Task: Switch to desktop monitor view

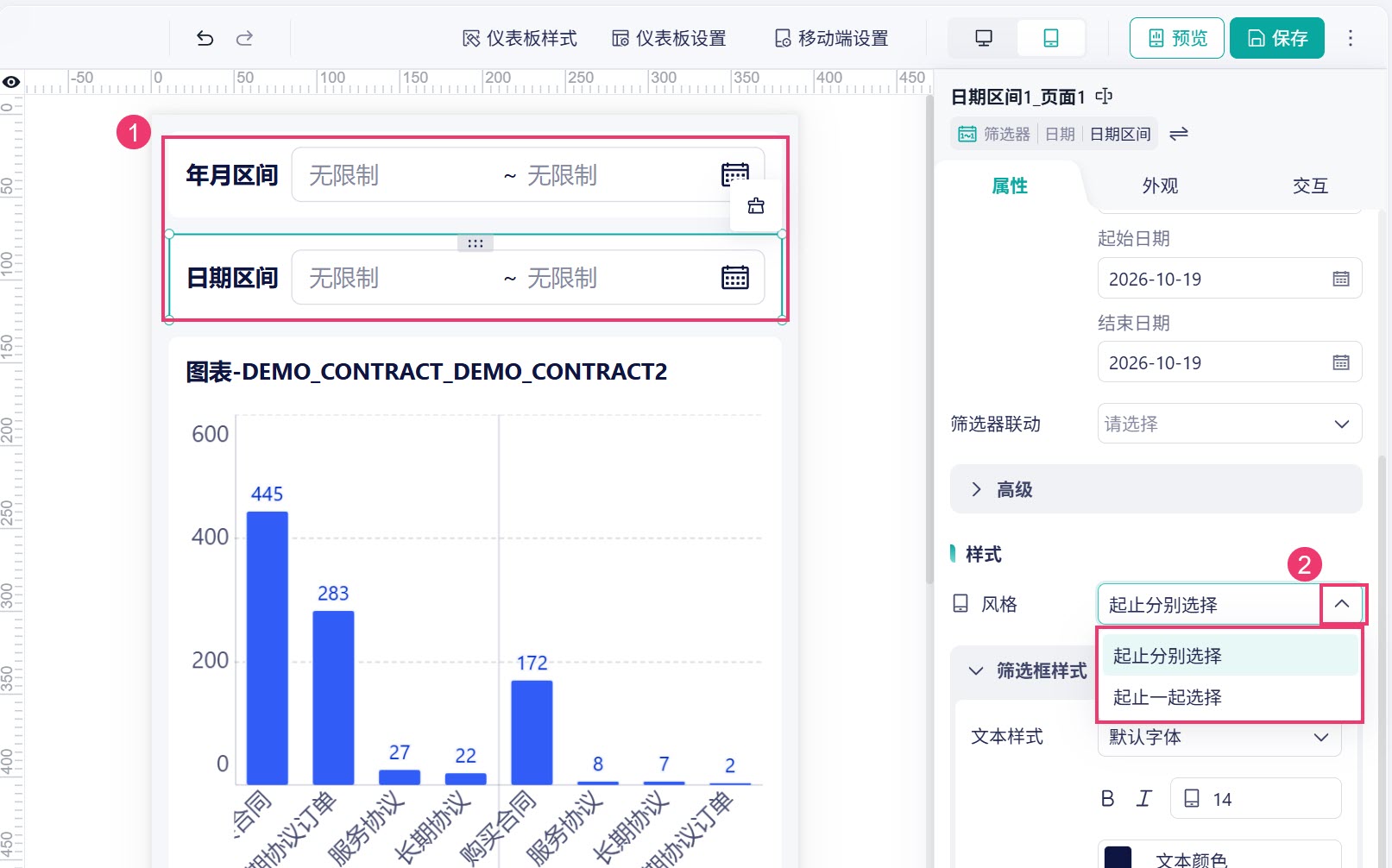Action: [x=984, y=38]
